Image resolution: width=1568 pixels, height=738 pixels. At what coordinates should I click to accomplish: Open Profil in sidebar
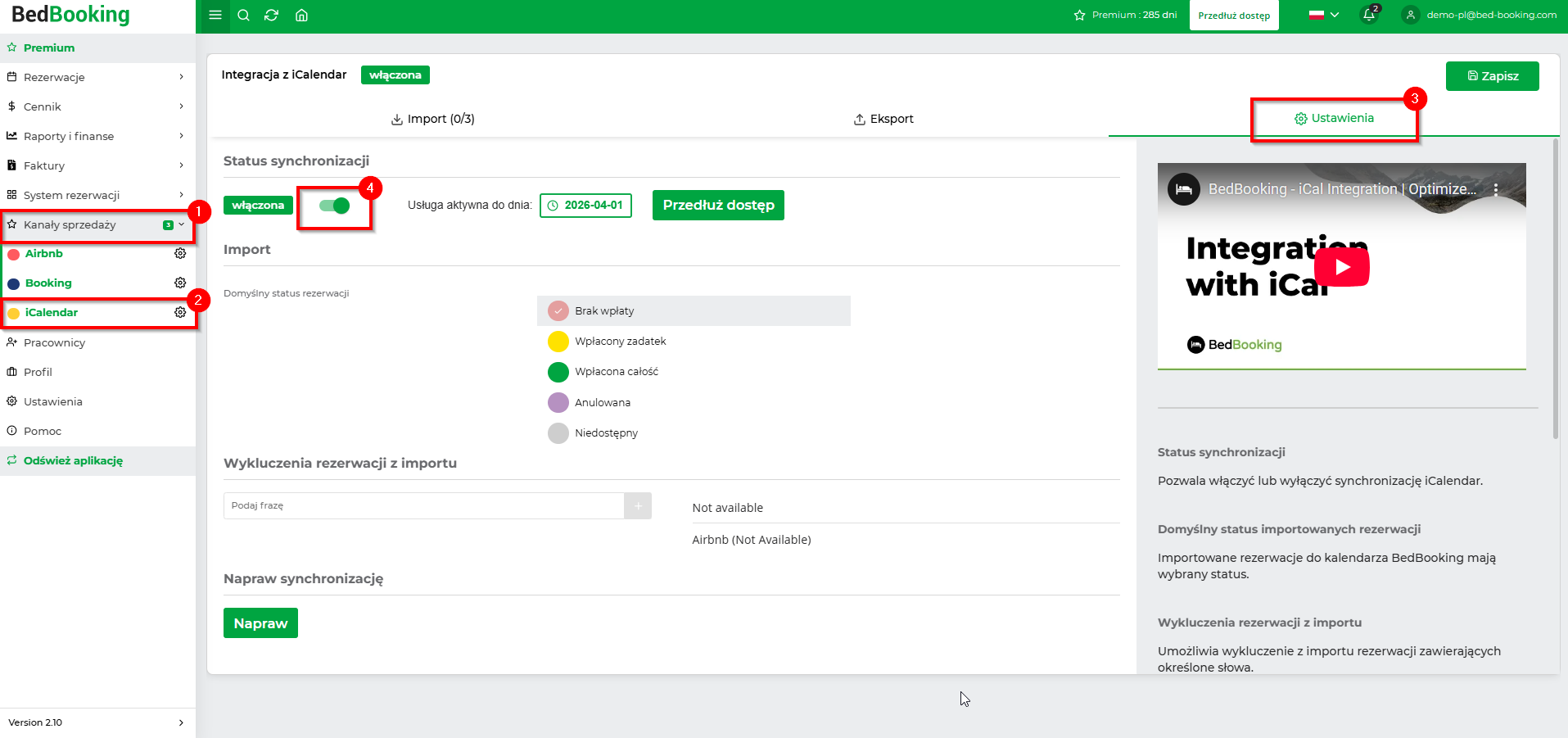(x=97, y=372)
